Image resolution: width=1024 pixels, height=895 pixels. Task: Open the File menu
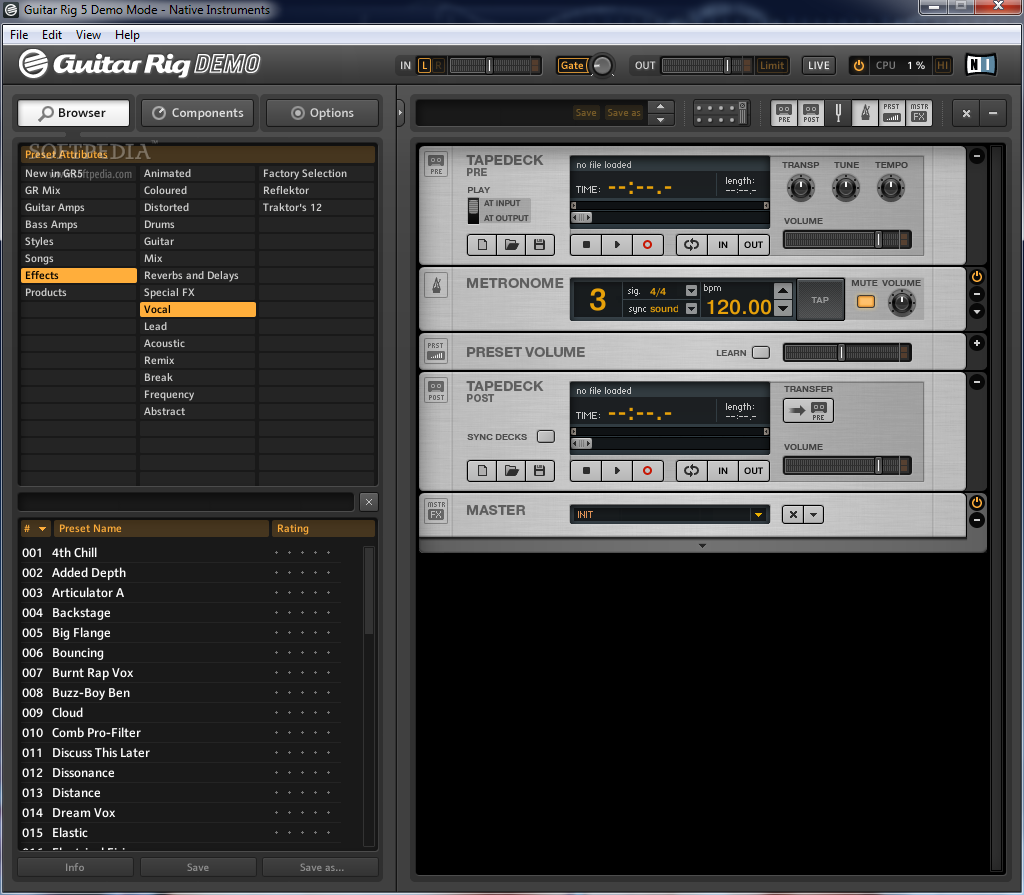pyautogui.click(x=19, y=35)
